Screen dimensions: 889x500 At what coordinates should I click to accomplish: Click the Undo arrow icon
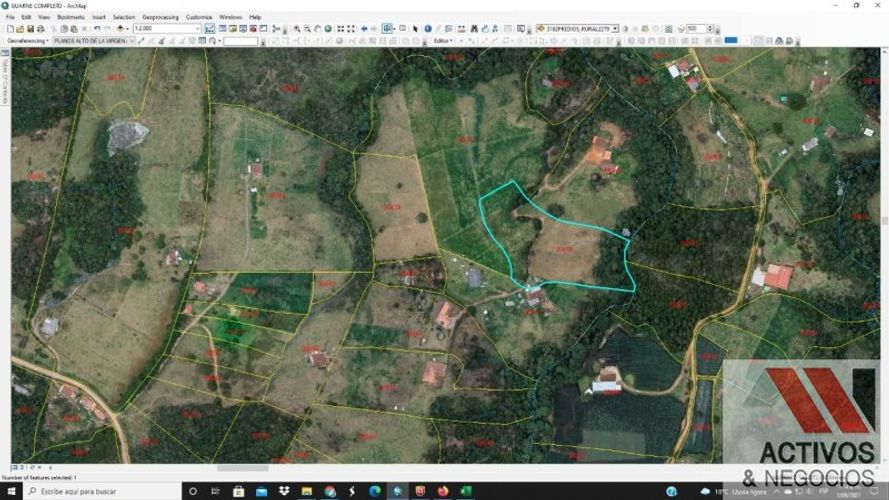point(97,28)
